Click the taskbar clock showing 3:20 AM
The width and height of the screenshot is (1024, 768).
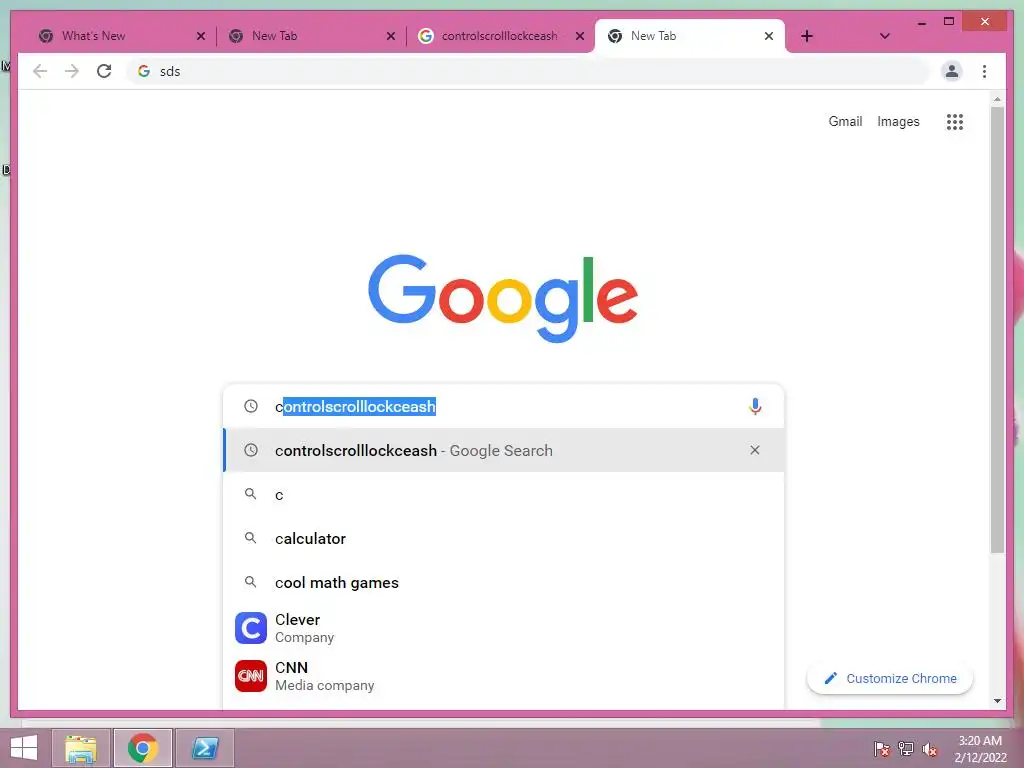980,749
